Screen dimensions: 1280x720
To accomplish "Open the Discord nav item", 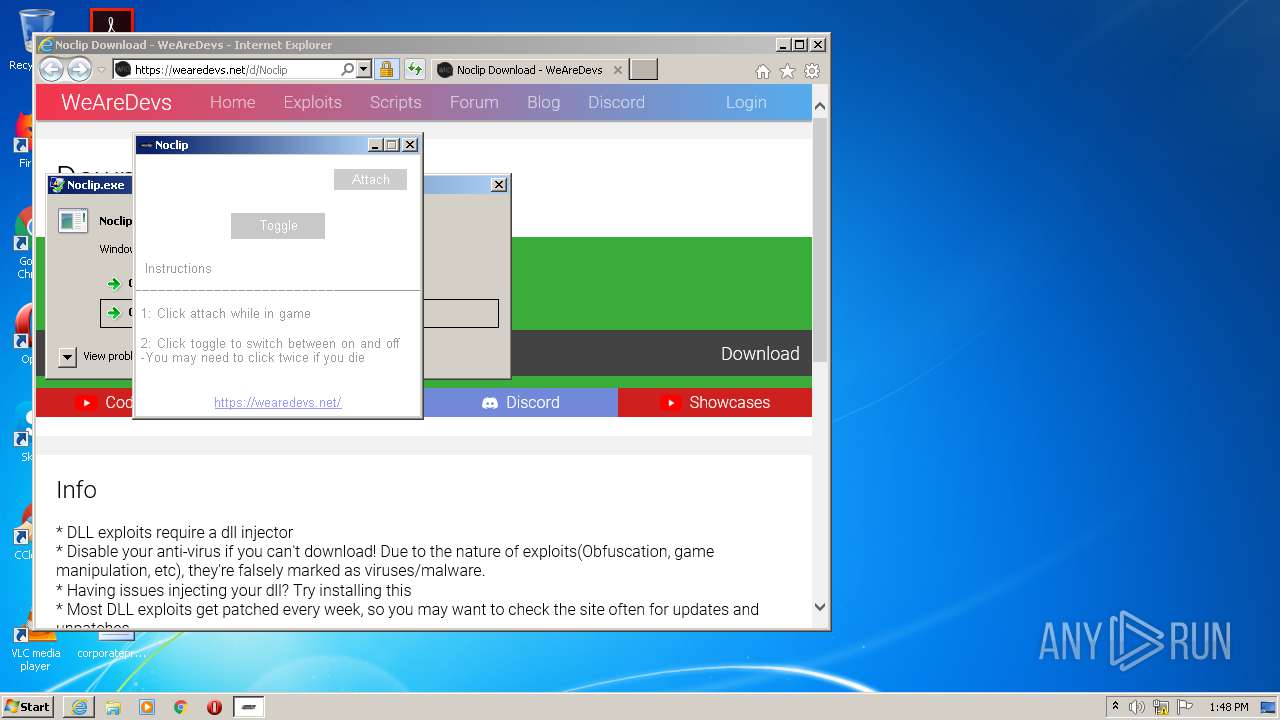I will pos(616,102).
